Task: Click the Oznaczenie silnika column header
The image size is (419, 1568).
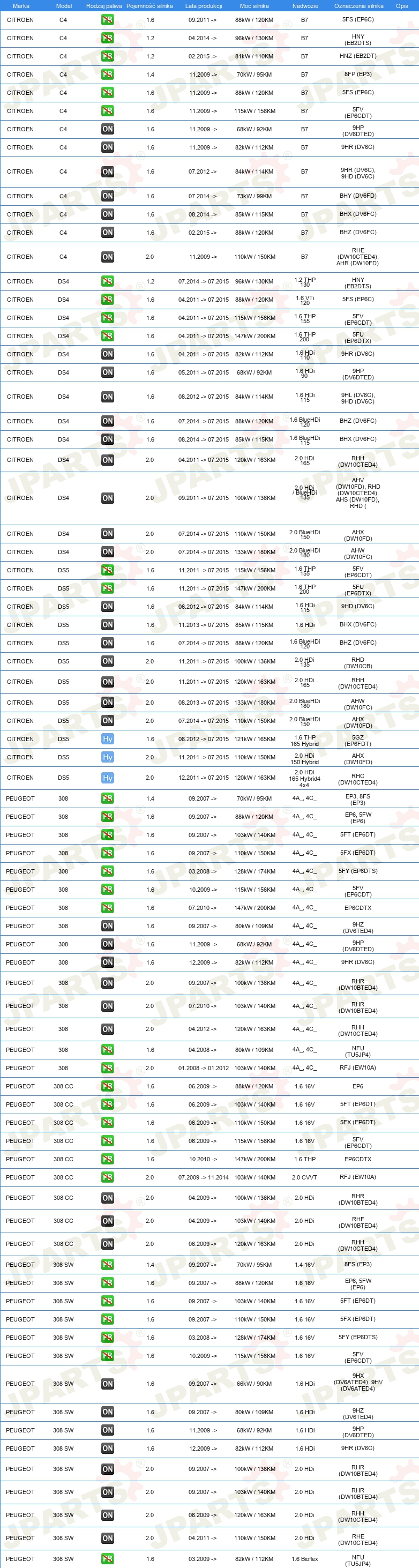Action: coord(358,5)
